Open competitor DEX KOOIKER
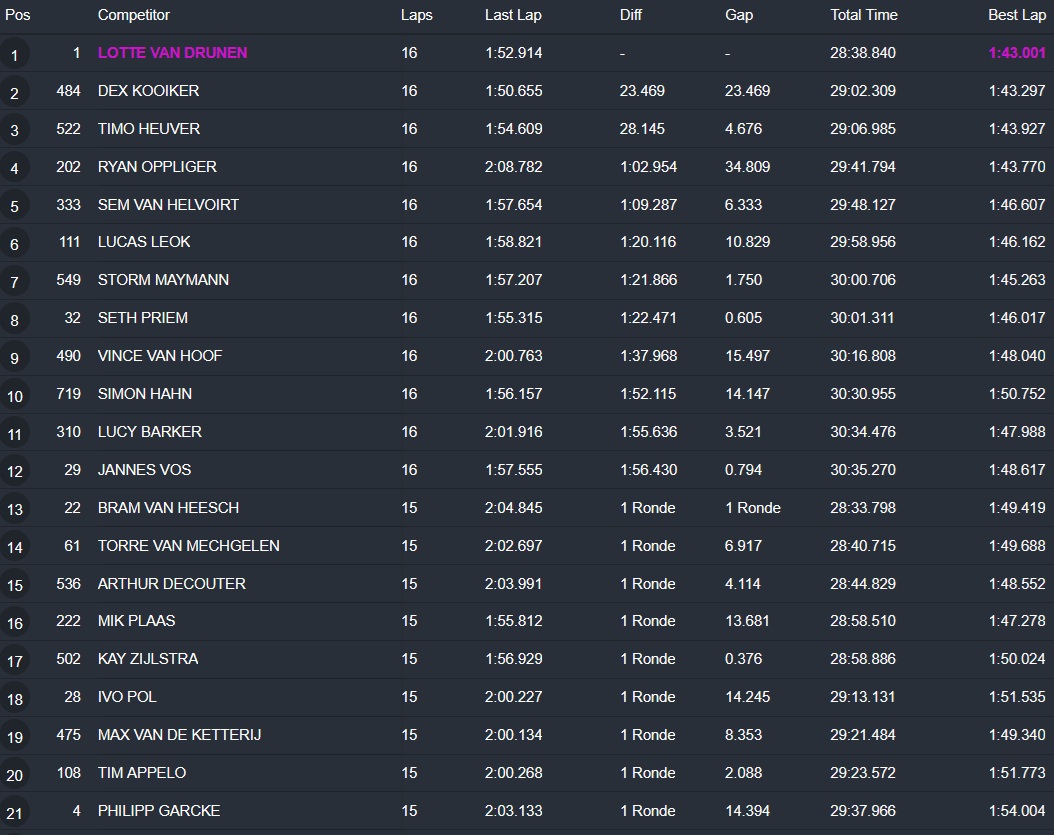The width and height of the screenshot is (1054, 835). tap(148, 91)
